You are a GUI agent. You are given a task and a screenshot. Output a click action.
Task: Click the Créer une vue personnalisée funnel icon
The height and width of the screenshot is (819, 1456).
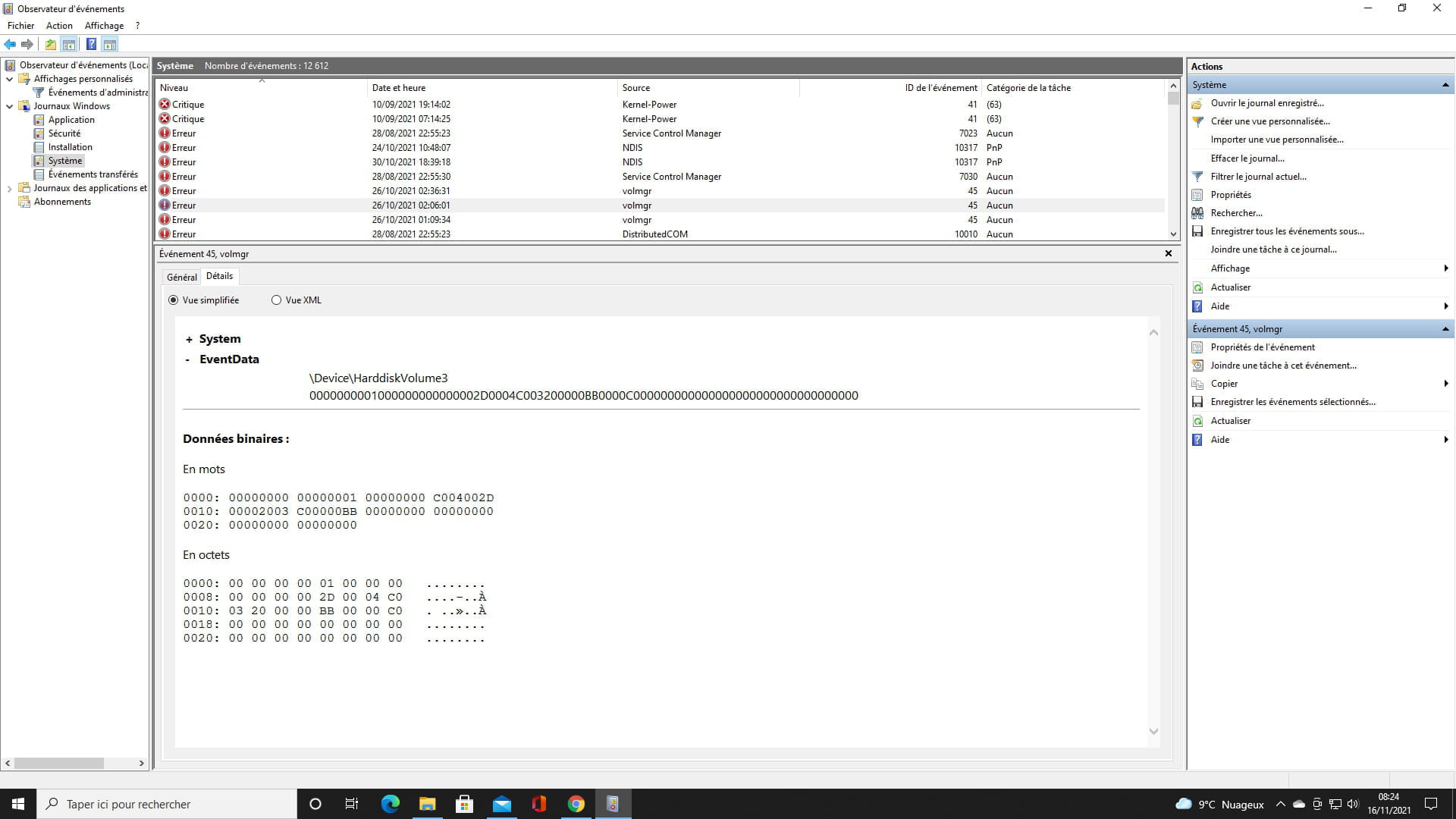click(1197, 121)
